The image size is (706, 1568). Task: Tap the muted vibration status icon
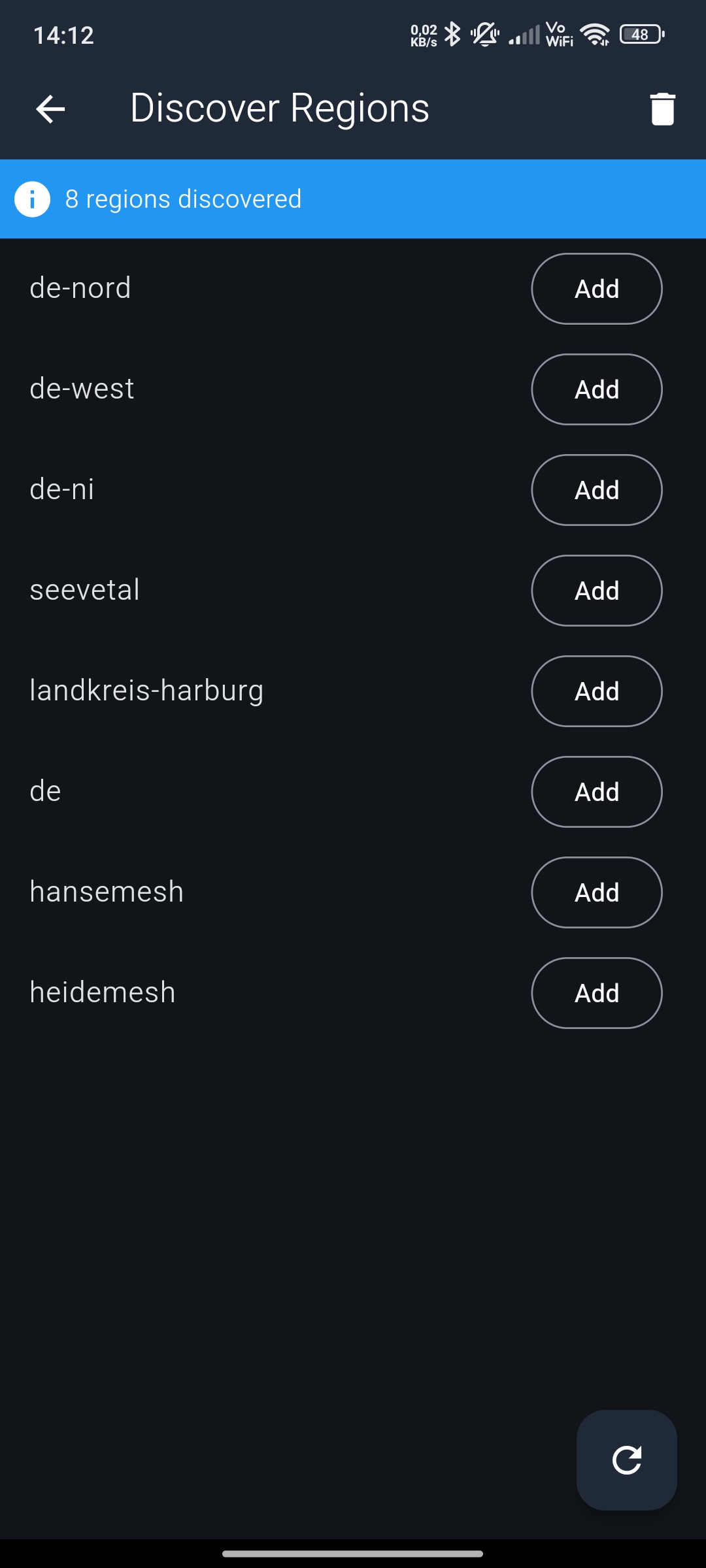tap(485, 34)
